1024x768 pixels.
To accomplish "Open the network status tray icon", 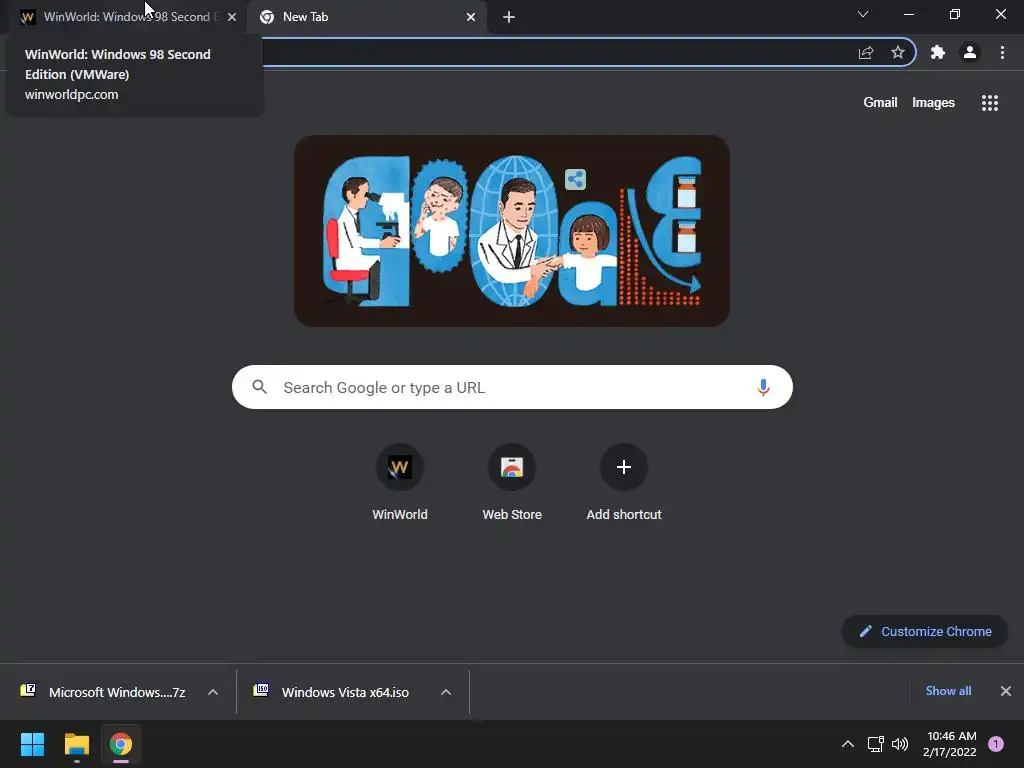I will click(875, 744).
